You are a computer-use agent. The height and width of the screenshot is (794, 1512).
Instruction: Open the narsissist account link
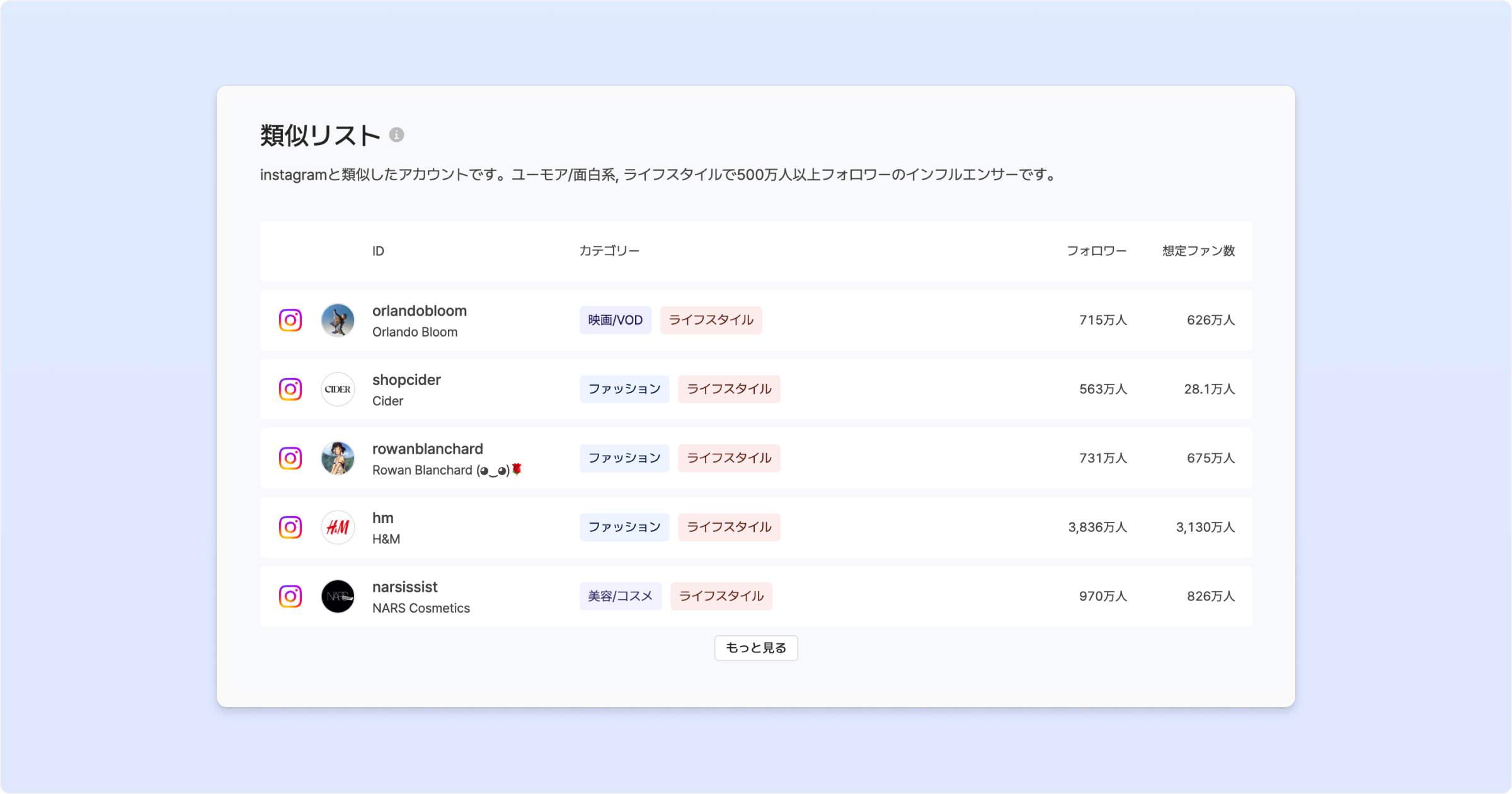coord(404,587)
